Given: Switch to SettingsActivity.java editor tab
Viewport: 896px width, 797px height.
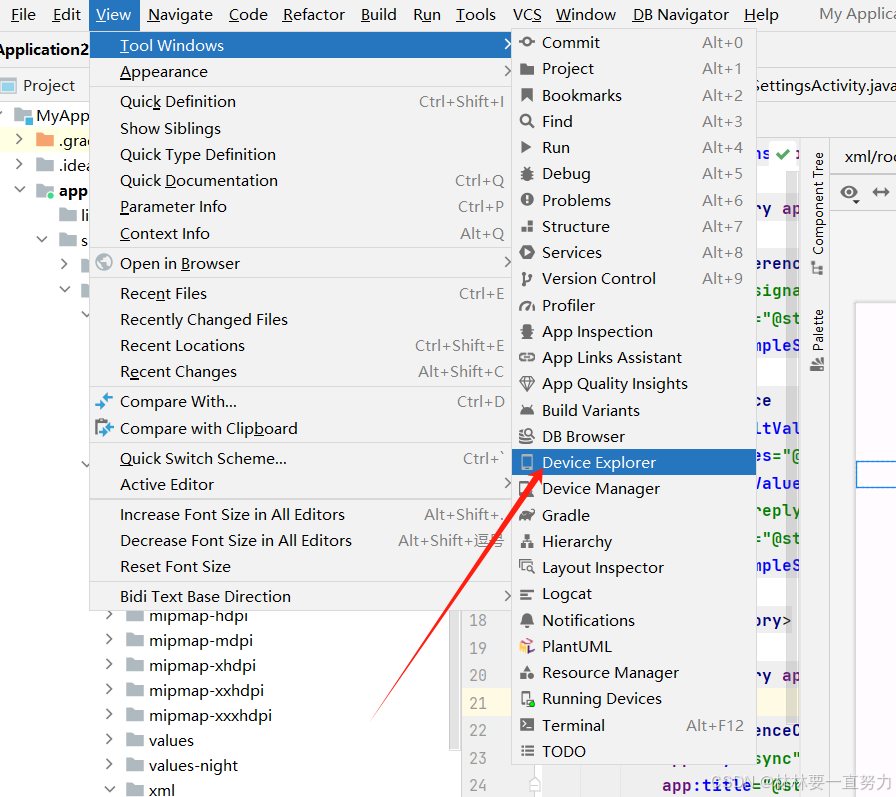Looking at the screenshot, I should click(825, 86).
